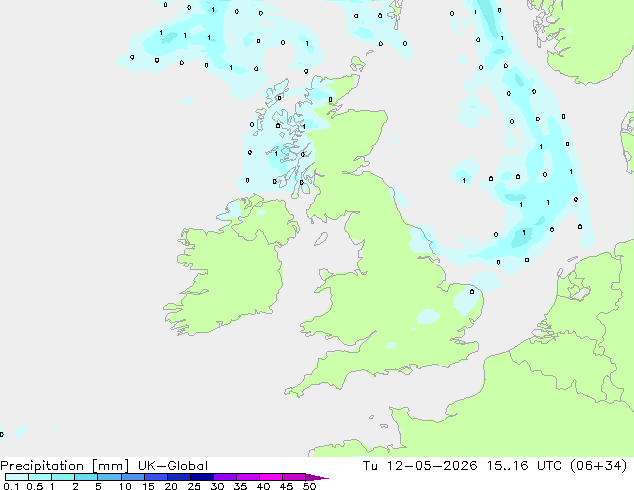Image resolution: width=634 pixels, height=490 pixels.
Task: Click the 0.1–0.5 mm legend color swatch
Action: pos(17,477)
